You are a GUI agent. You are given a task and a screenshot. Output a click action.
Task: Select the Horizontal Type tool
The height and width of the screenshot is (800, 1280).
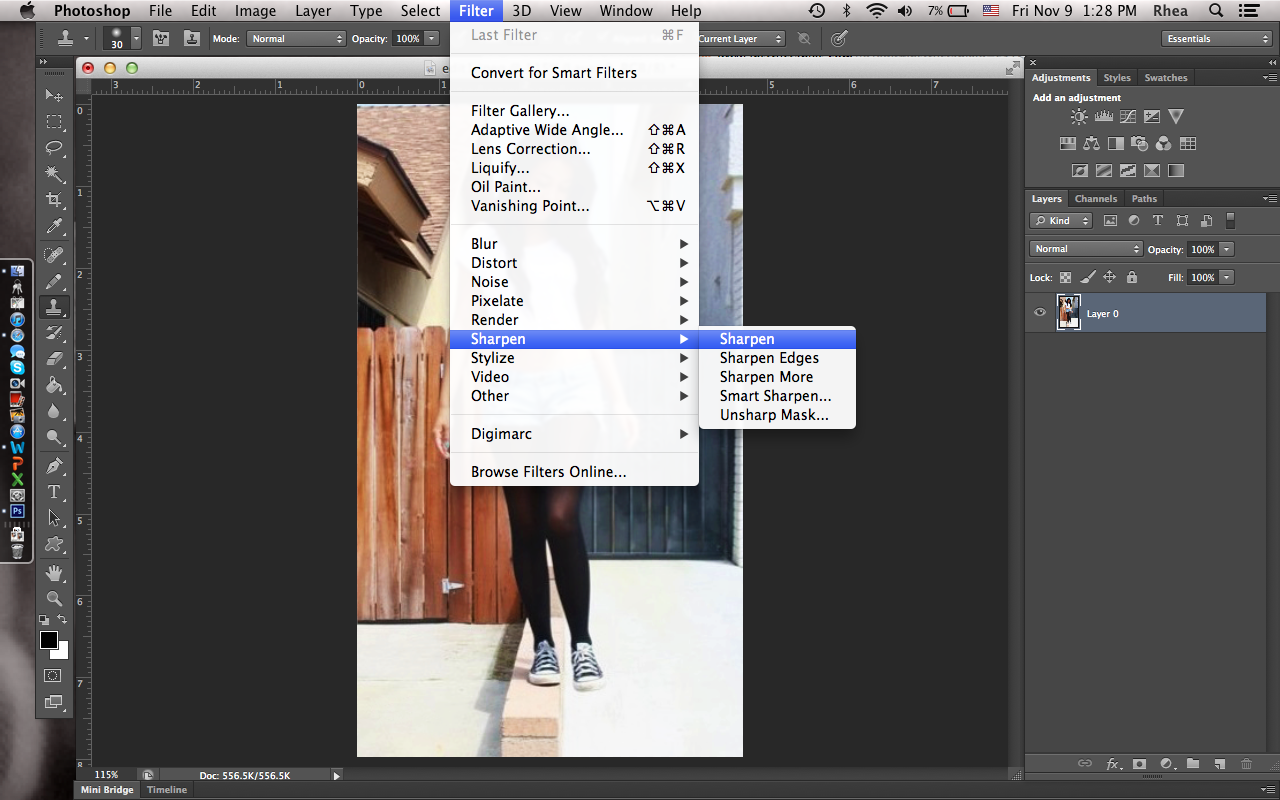coord(54,492)
